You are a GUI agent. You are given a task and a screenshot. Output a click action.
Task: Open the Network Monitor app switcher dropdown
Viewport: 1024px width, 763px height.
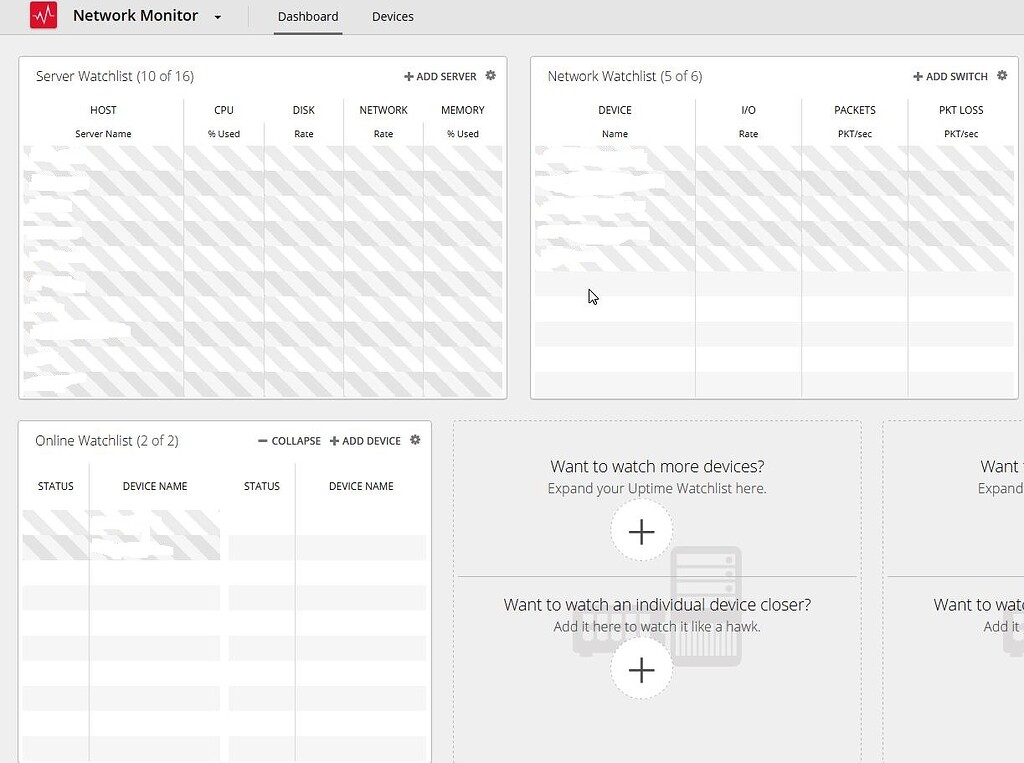(x=217, y=17)
